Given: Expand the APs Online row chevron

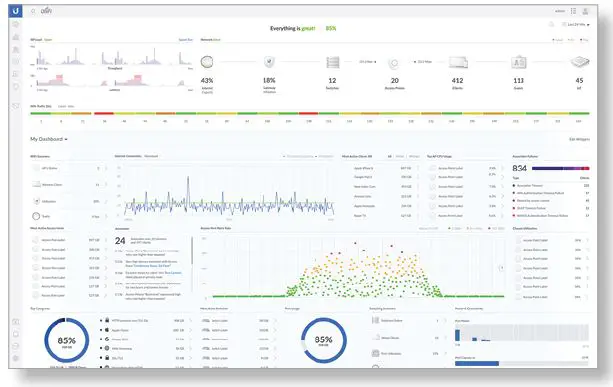Looking at the screenshot, I should click(106, 168).
